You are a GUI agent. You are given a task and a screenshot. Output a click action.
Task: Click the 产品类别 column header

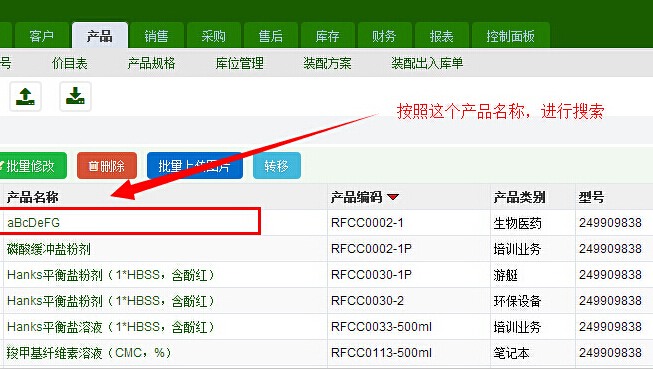click(x=519, y=197)
